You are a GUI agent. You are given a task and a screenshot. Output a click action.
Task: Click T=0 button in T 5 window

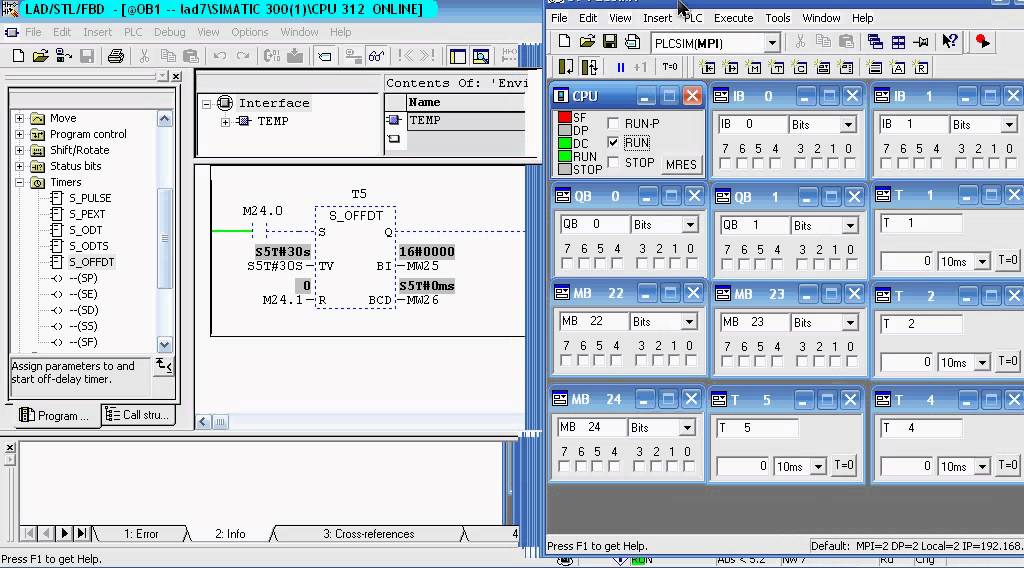pyautogui.click(x=844, y=465)
